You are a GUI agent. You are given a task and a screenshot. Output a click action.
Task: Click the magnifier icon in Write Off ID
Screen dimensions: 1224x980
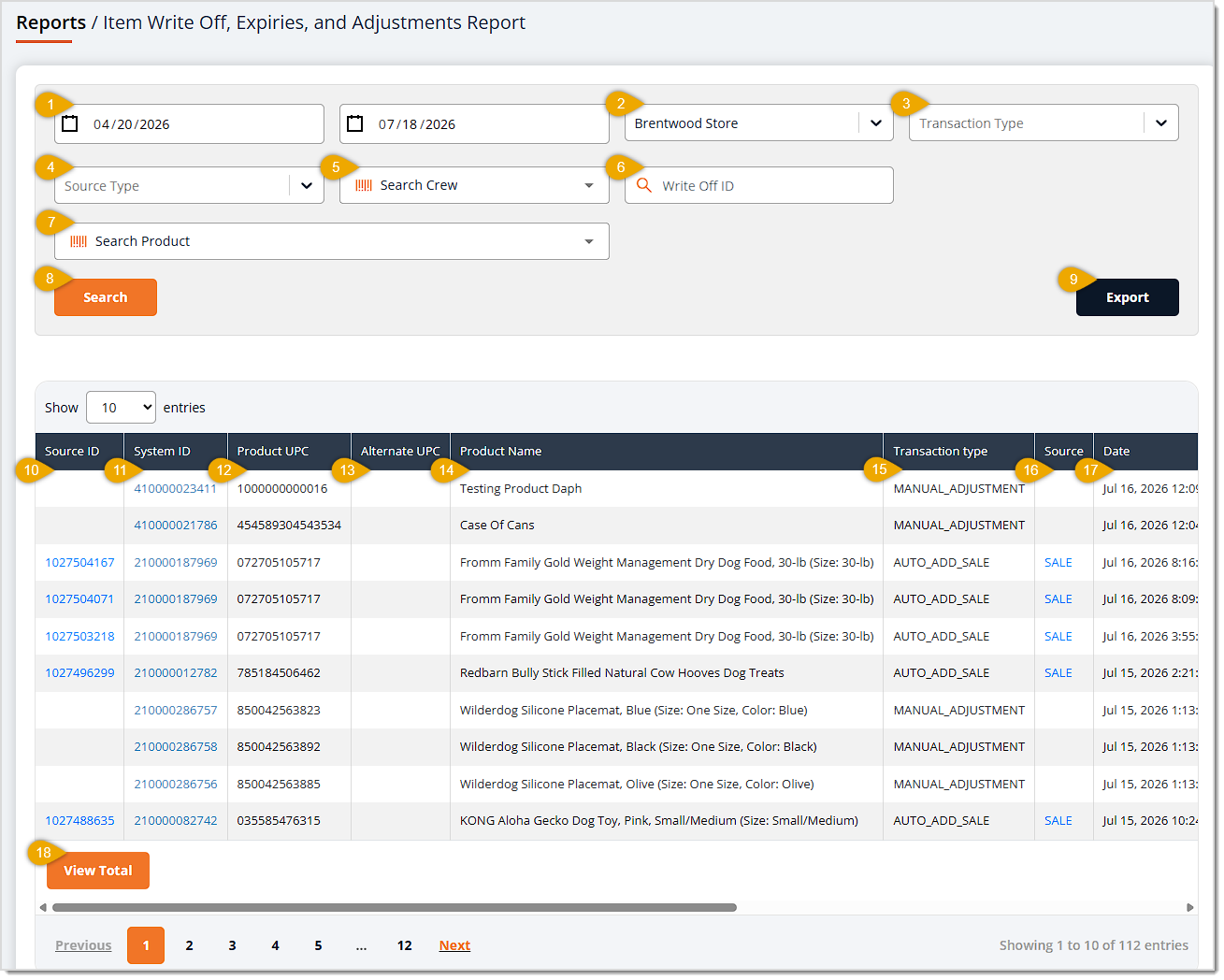point(644,185)
